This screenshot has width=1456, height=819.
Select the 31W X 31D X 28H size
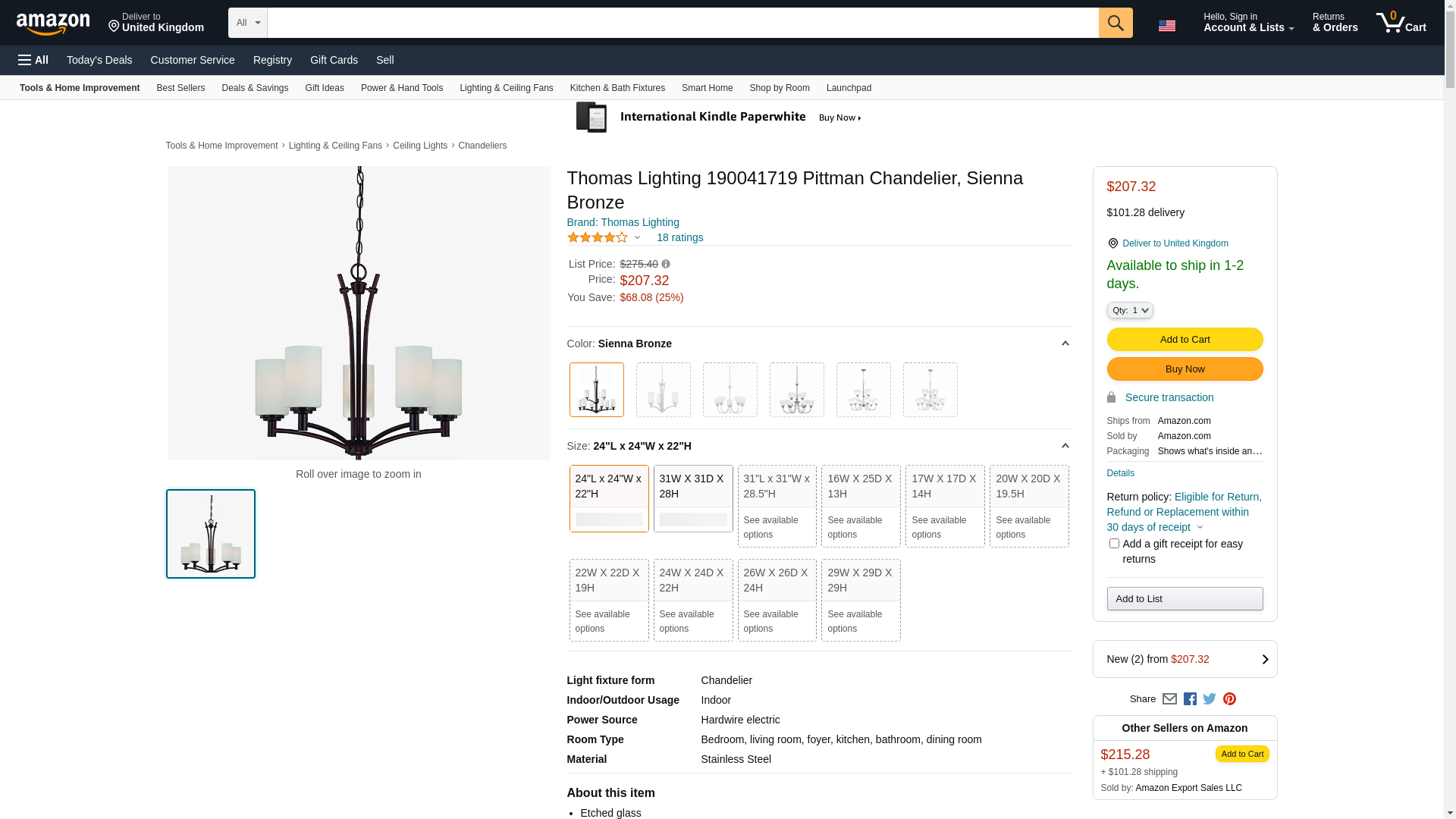point(693,498)
